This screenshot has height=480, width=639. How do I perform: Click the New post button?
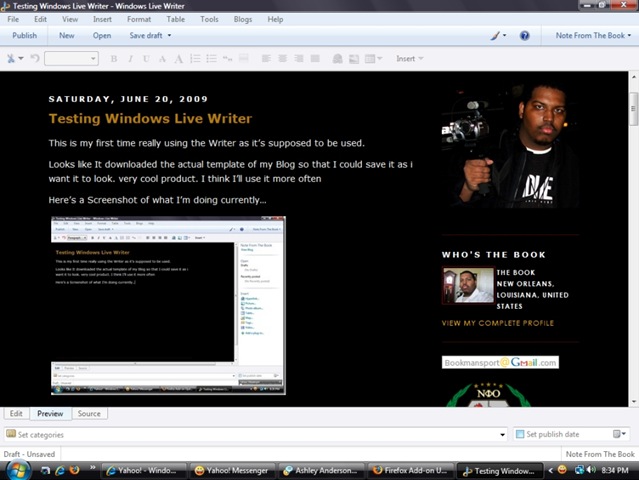click(66, 35)
